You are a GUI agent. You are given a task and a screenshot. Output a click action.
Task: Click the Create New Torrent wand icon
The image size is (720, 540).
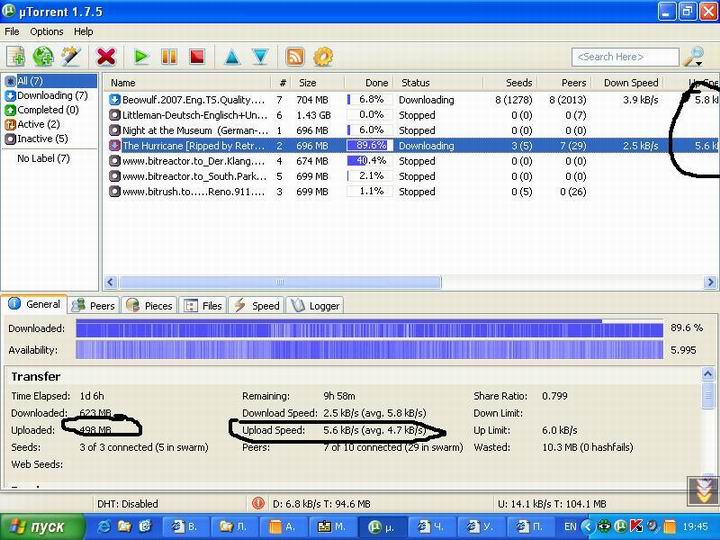71,57
